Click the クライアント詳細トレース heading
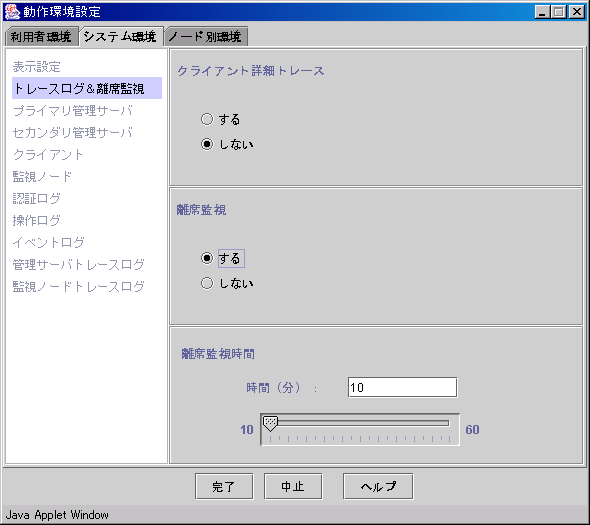 click(x=251, y=71)
